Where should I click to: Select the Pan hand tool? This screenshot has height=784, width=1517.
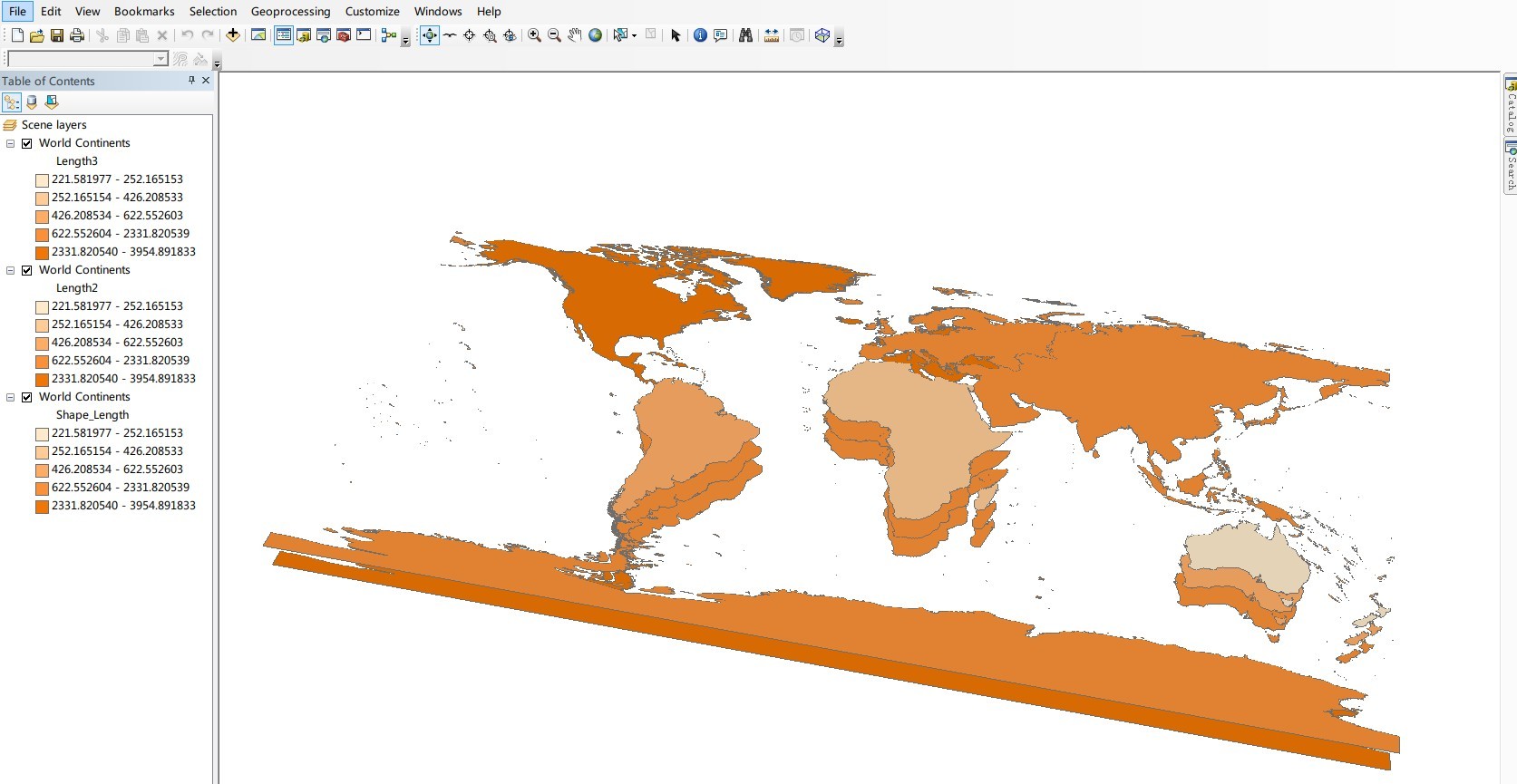pos(575,35)
